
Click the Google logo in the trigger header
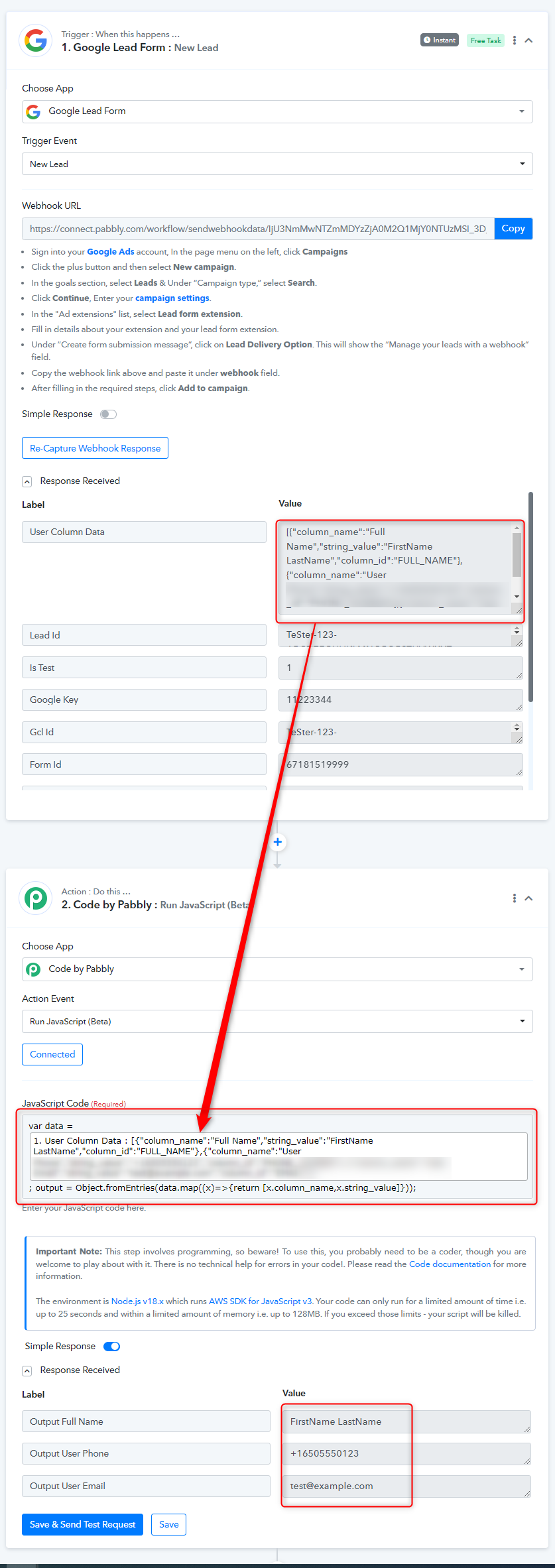click(36, 41)
